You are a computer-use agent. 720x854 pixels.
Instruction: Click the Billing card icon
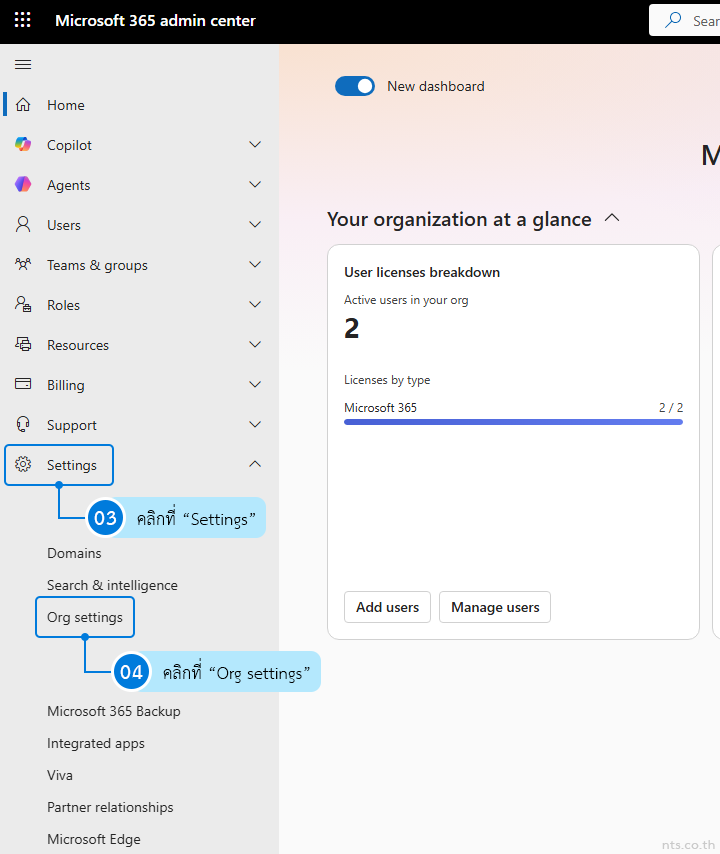point(23,384)
